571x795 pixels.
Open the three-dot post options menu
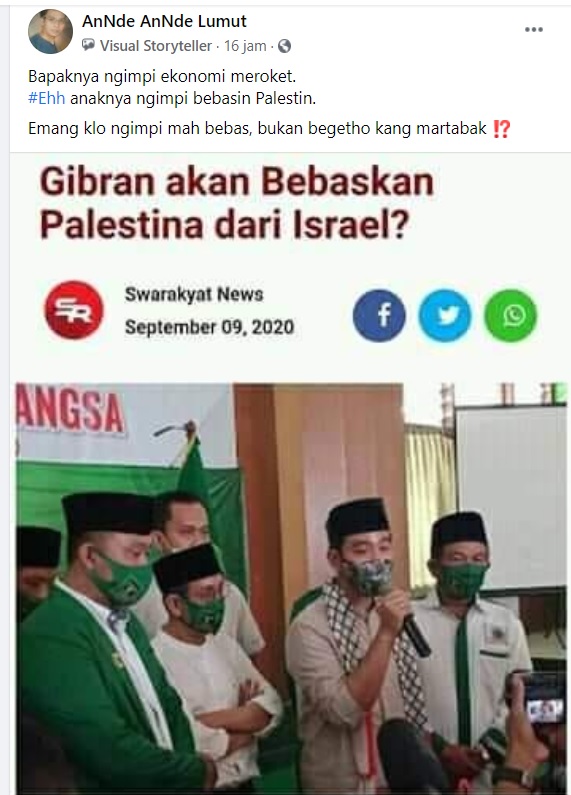[x=533, y=30]
